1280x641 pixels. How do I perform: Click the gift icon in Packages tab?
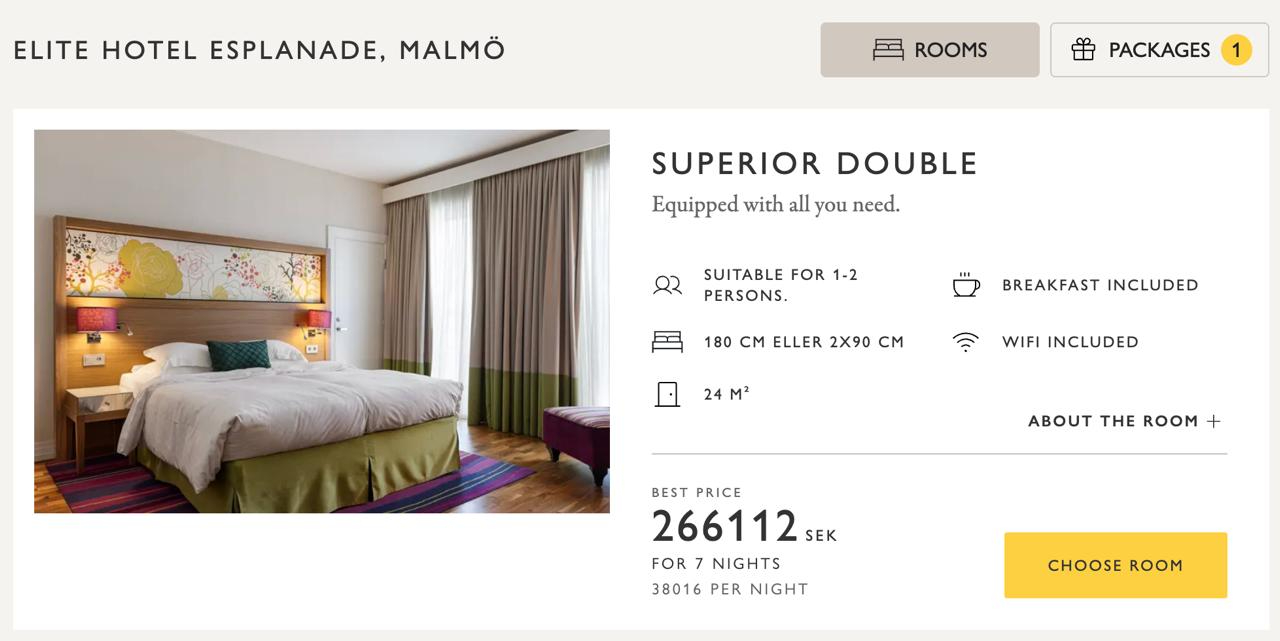click(x=1083, y=50)
